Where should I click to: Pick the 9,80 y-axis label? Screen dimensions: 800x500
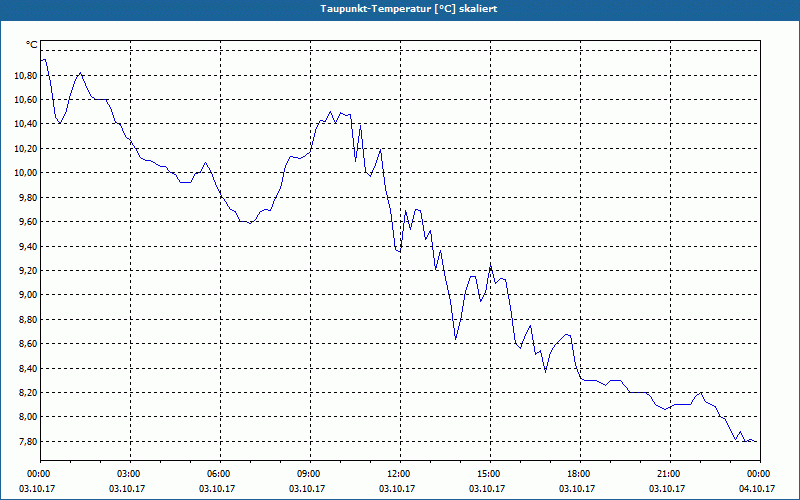point(27,197)
